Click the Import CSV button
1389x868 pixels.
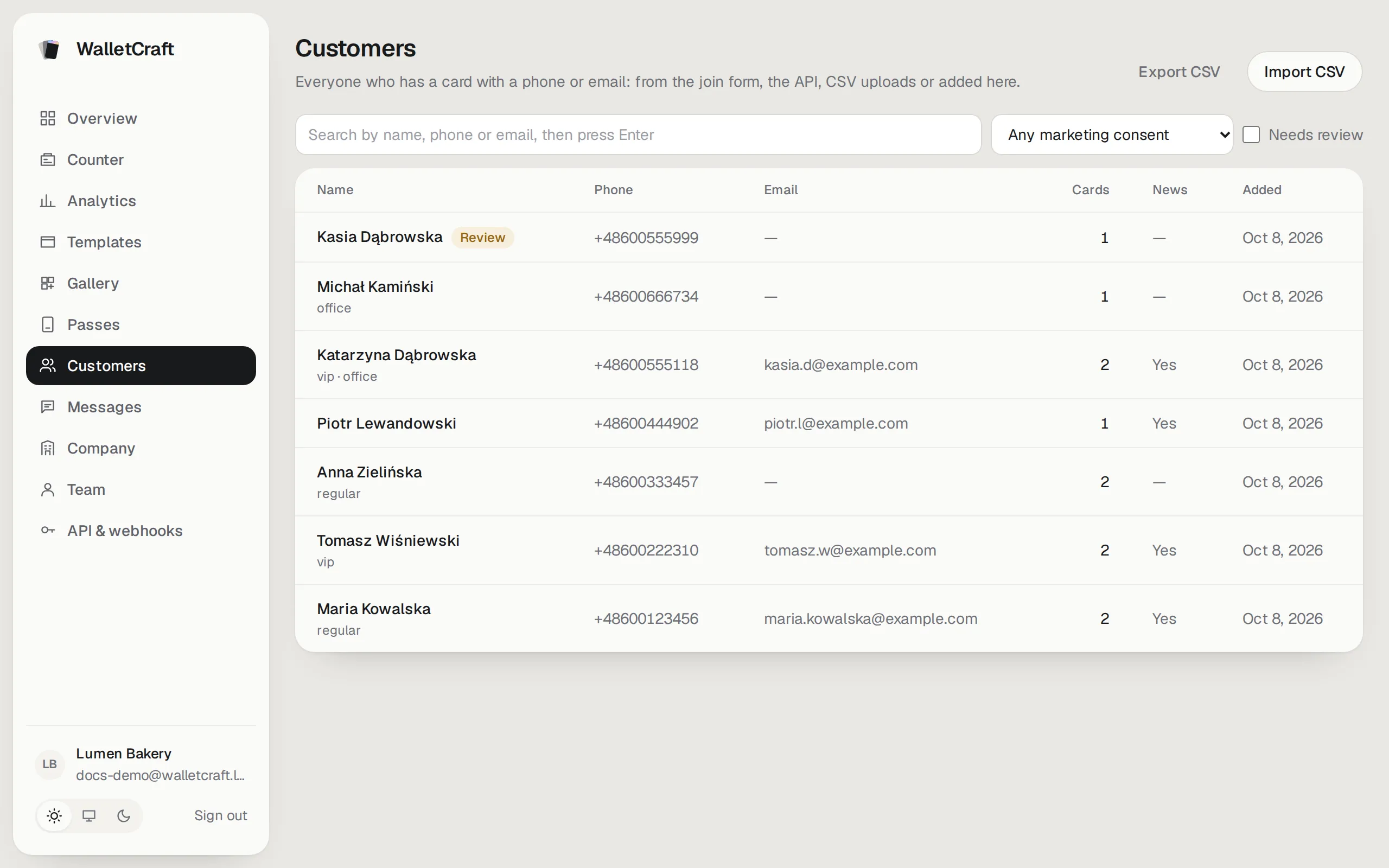pyautogui.click(x=1304, y=72)
